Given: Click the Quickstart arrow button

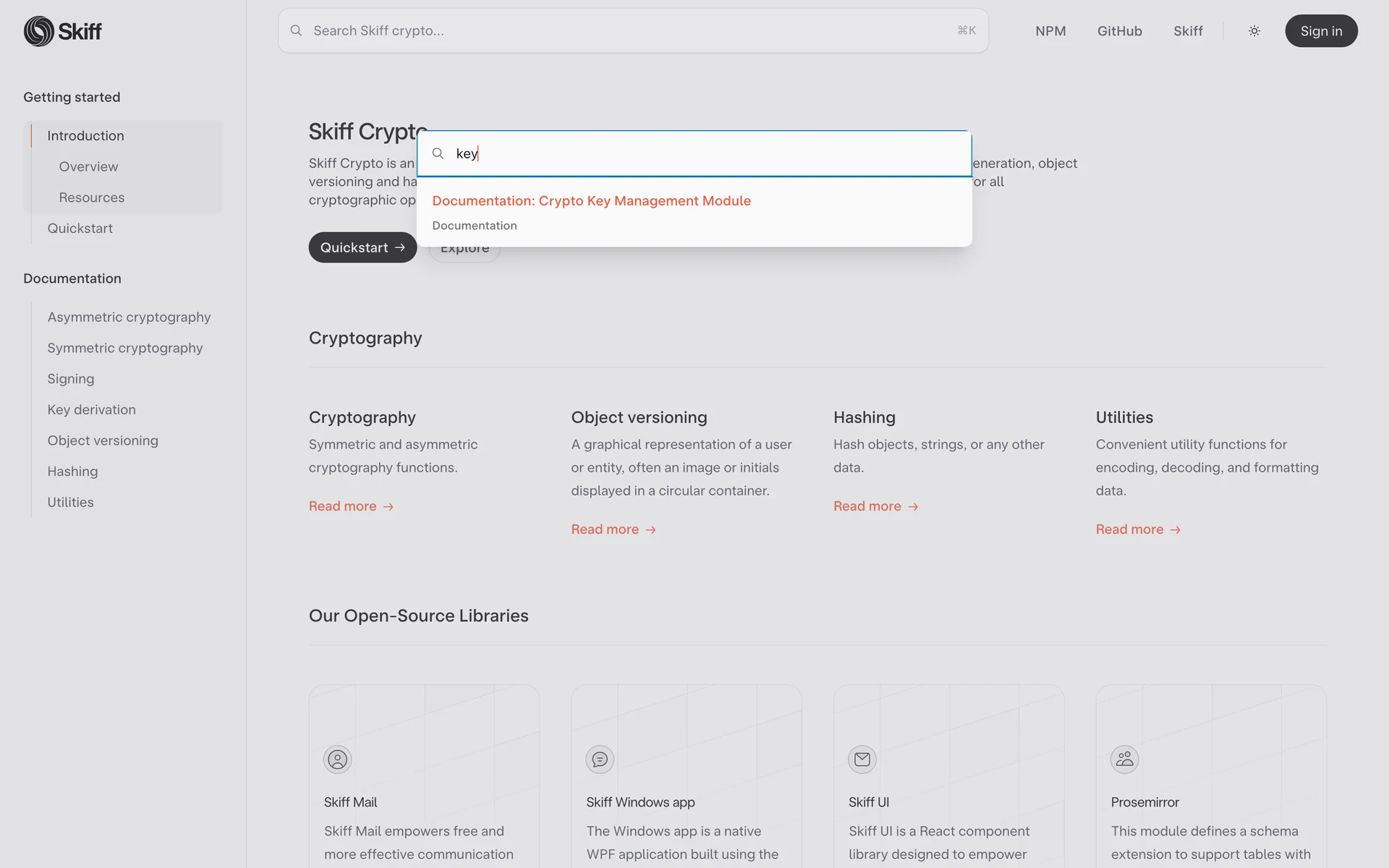Looking at the screenshot, I should (x=362, y=247).
